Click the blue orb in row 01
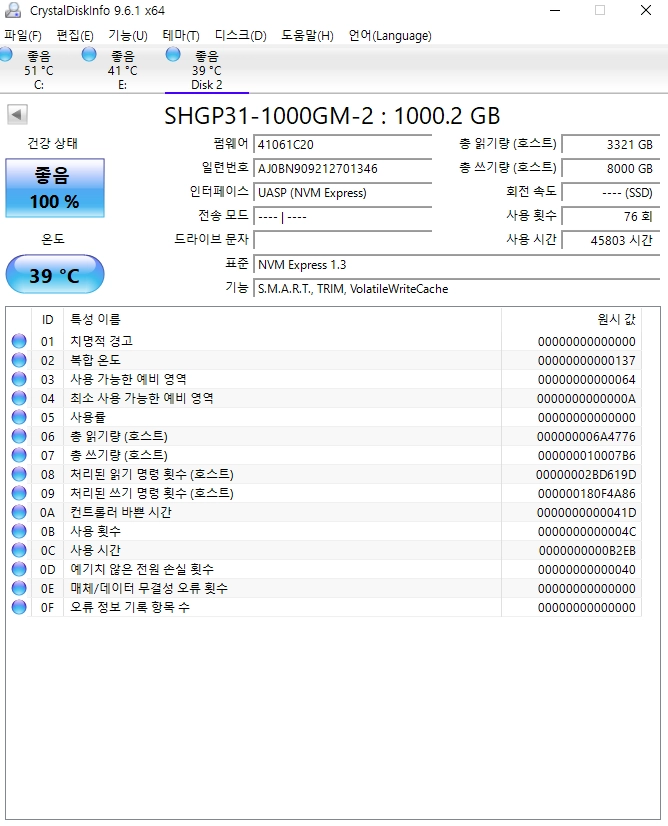This screenshot has height=826, width=668. coord(19,341)
